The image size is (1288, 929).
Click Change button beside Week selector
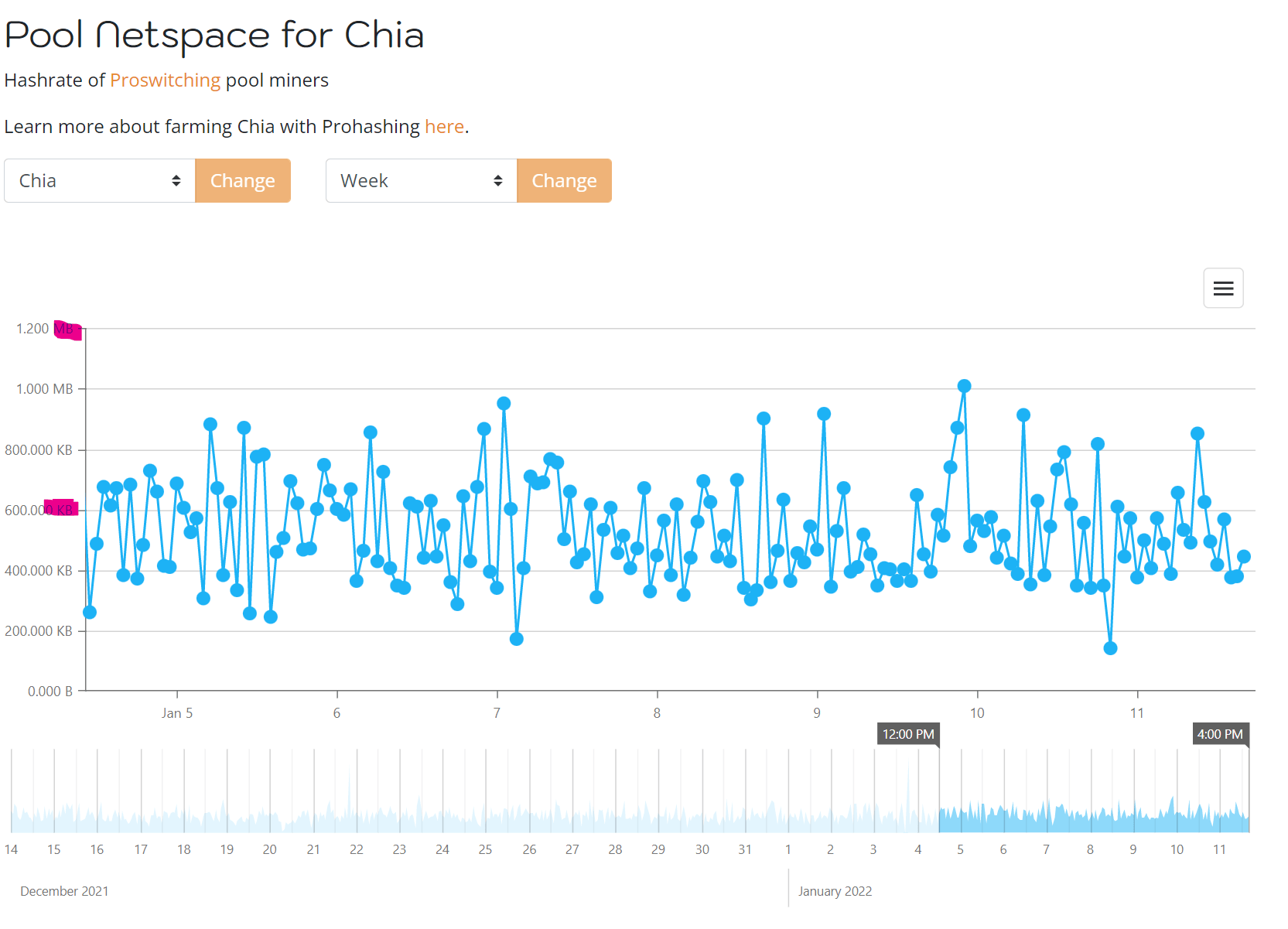point(565,181)
